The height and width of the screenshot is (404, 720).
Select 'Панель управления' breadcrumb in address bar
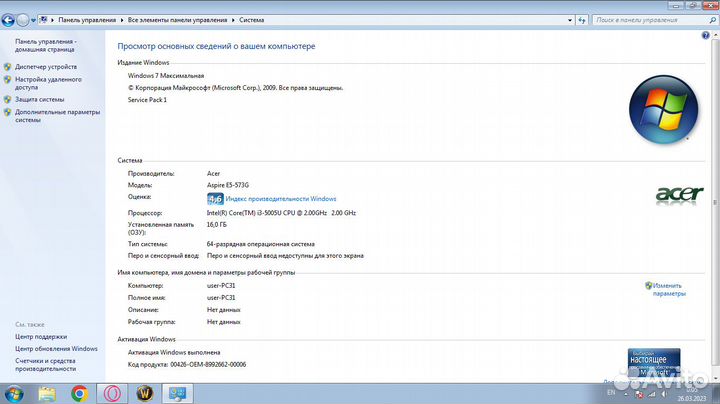87,20
